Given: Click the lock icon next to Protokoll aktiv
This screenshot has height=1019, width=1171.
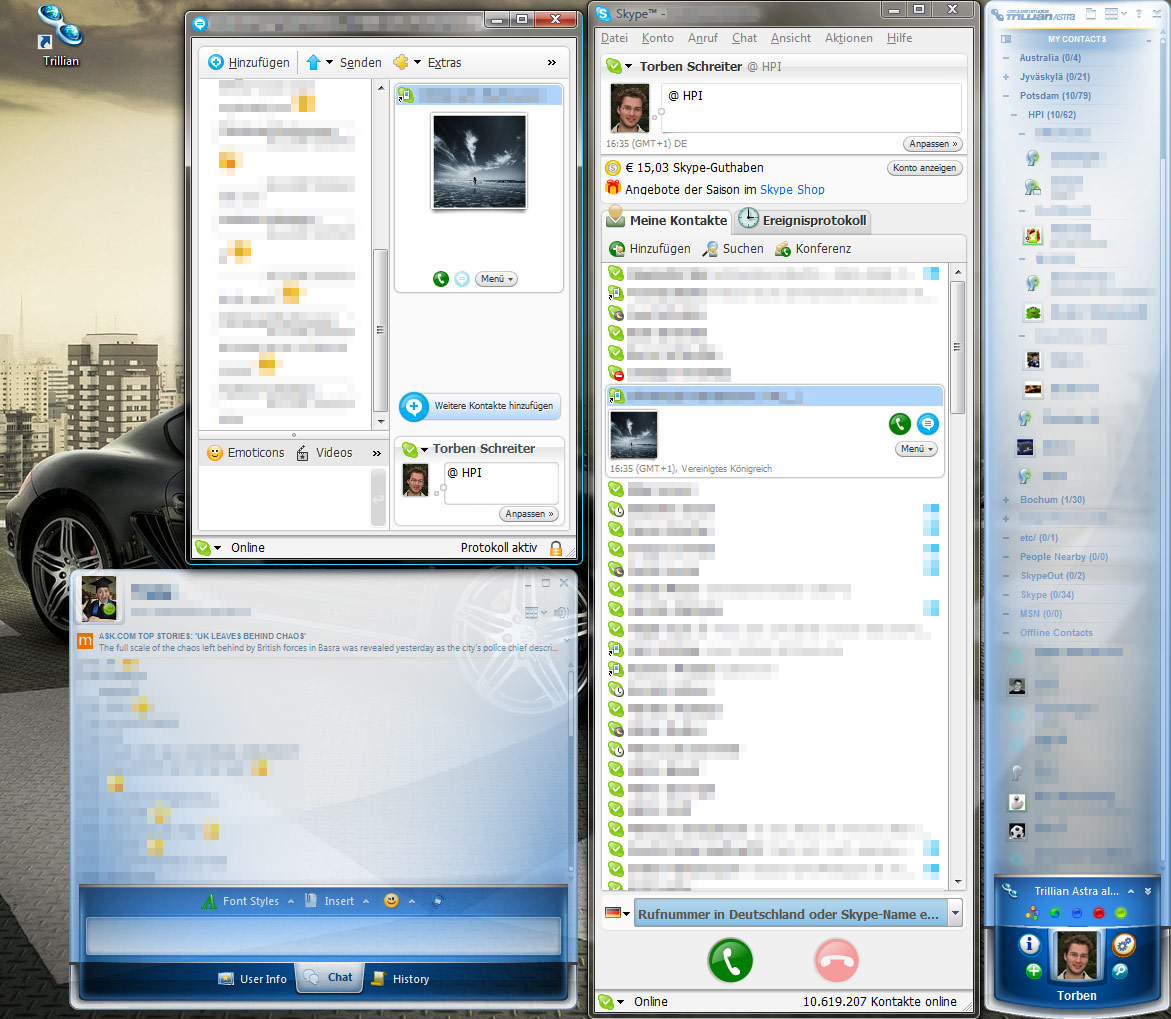Looking at the screenshot, I should tap(556, 548).
